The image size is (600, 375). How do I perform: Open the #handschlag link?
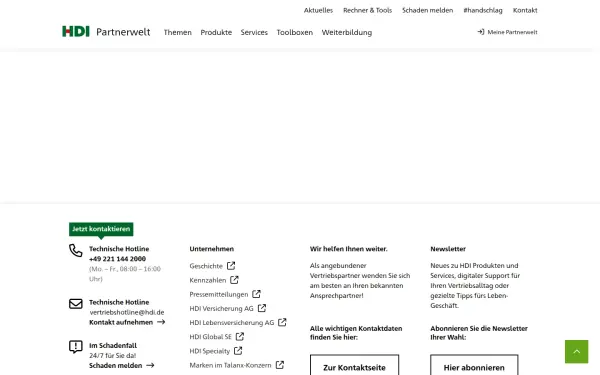[483, 10]
